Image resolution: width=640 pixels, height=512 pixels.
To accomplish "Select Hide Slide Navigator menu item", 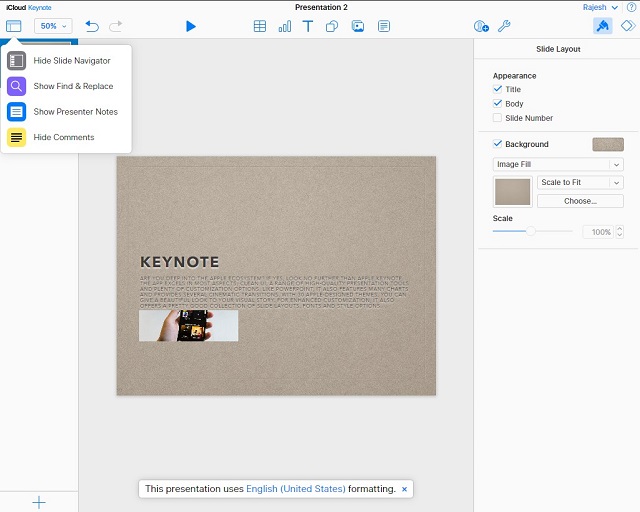I will coord(66,60).
